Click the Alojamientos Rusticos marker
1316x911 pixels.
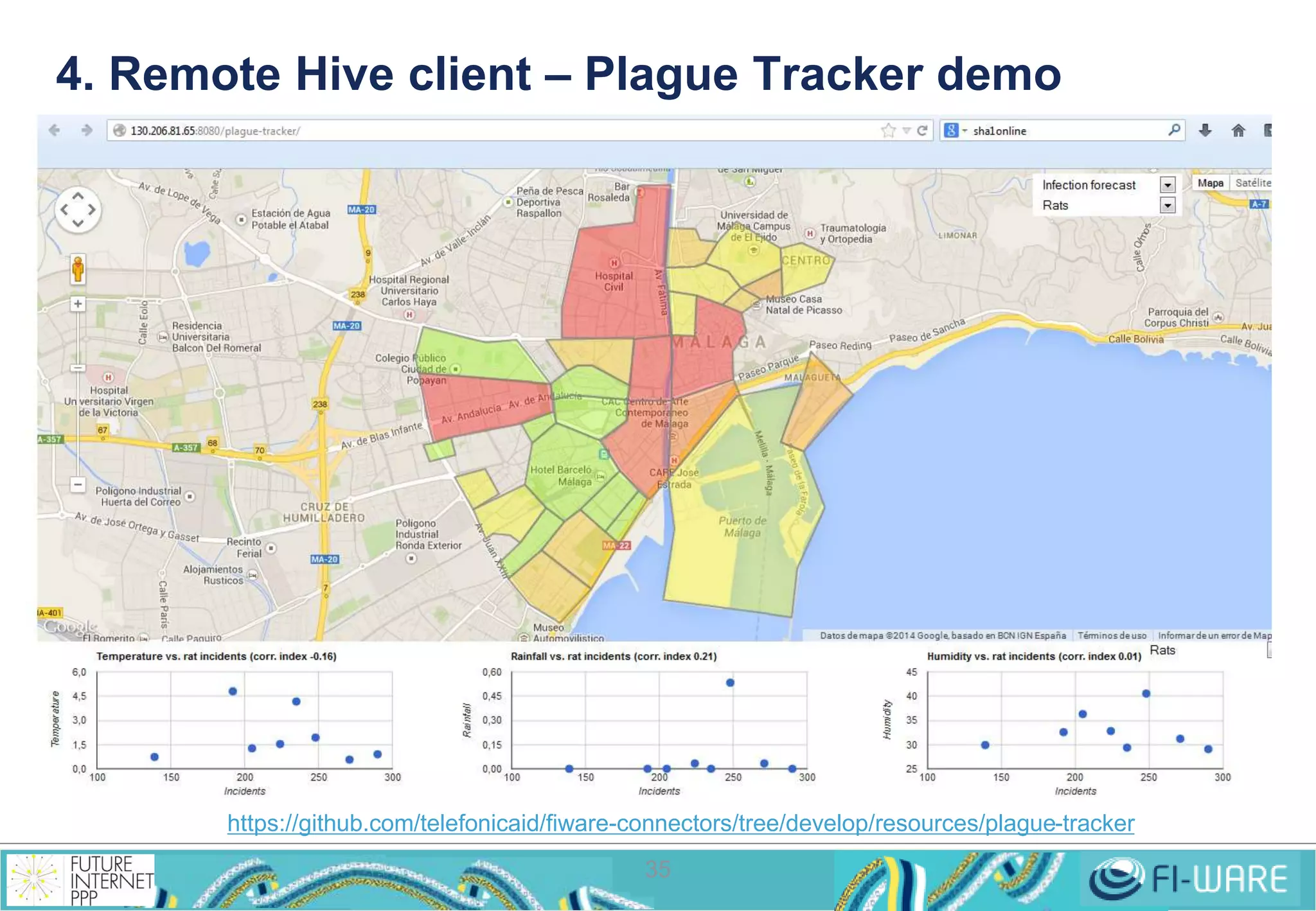point(253,575)
